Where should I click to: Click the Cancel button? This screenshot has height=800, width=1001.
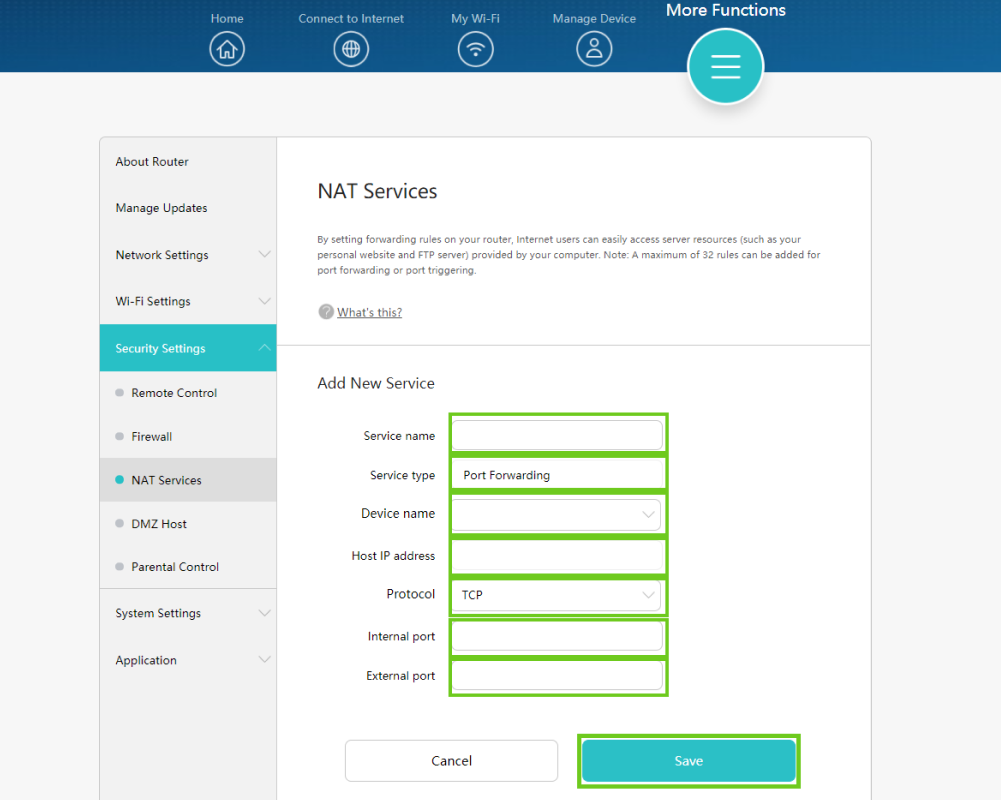(x=451, y=761)
